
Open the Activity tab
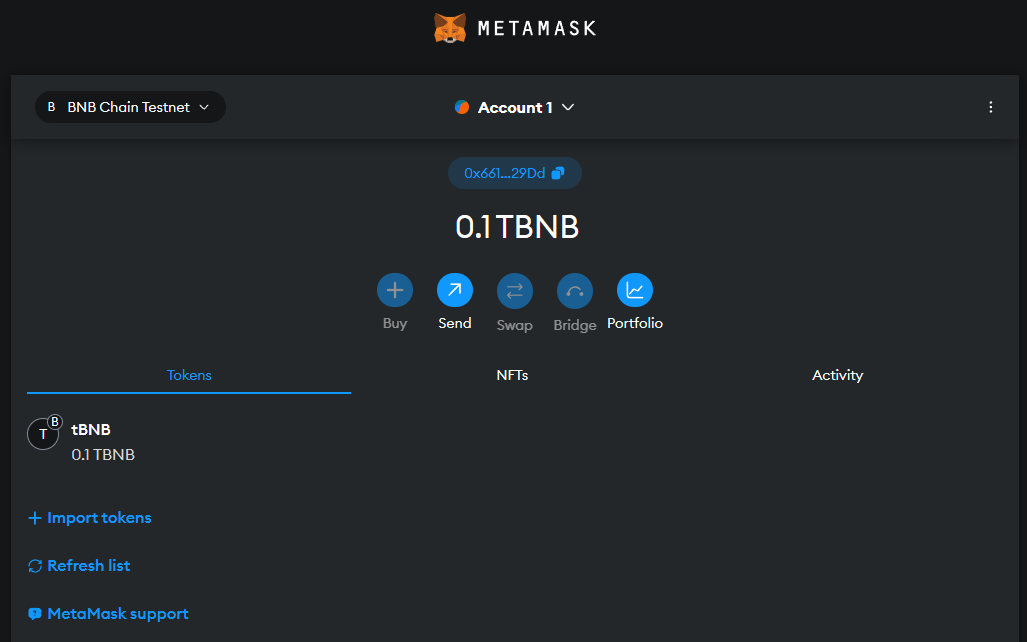[x=837, y=375]
